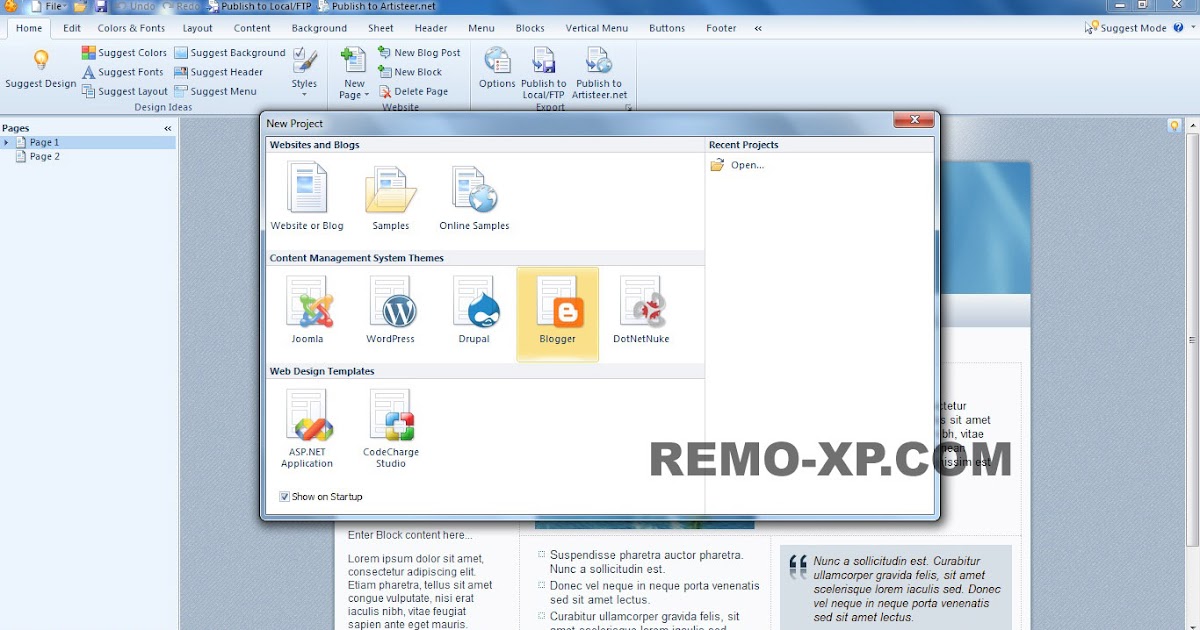This screenshot has width=1200, height=630.
Task: Open the File menu in title bar
Action: pos(50,6)
